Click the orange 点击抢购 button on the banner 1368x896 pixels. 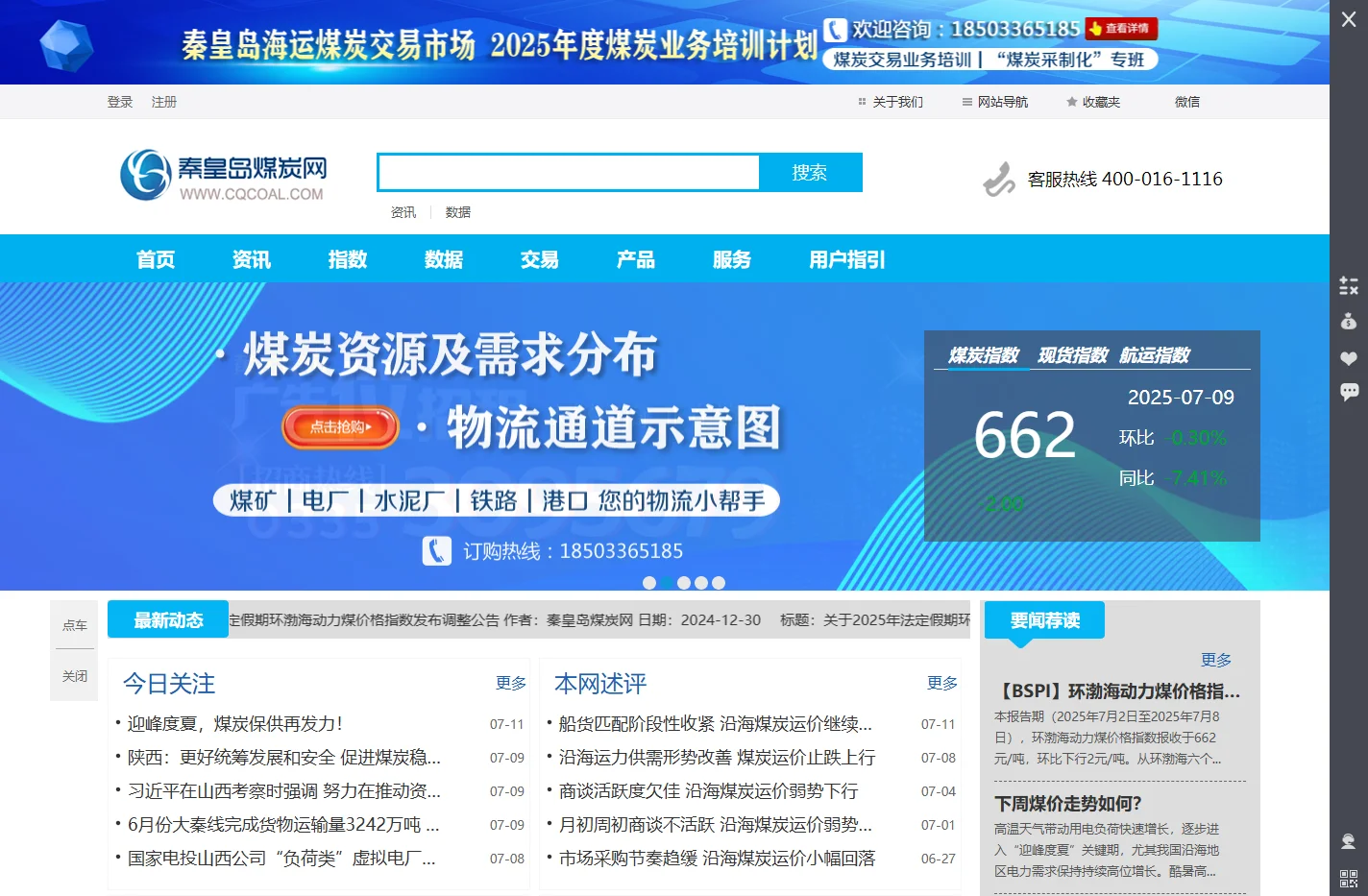[340, 427]
